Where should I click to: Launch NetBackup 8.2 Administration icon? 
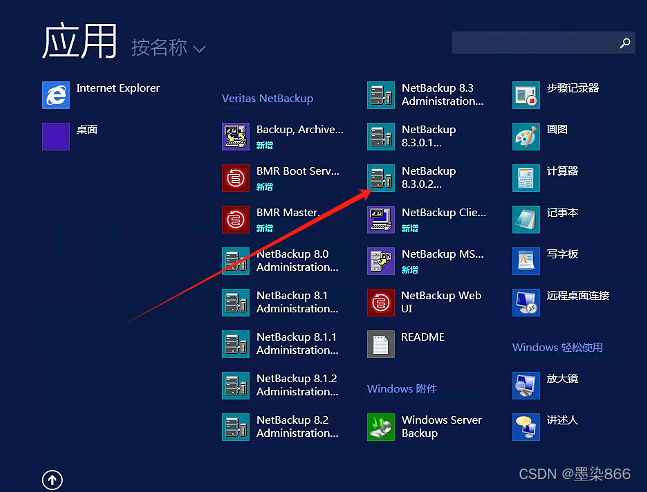coord(236,427)
